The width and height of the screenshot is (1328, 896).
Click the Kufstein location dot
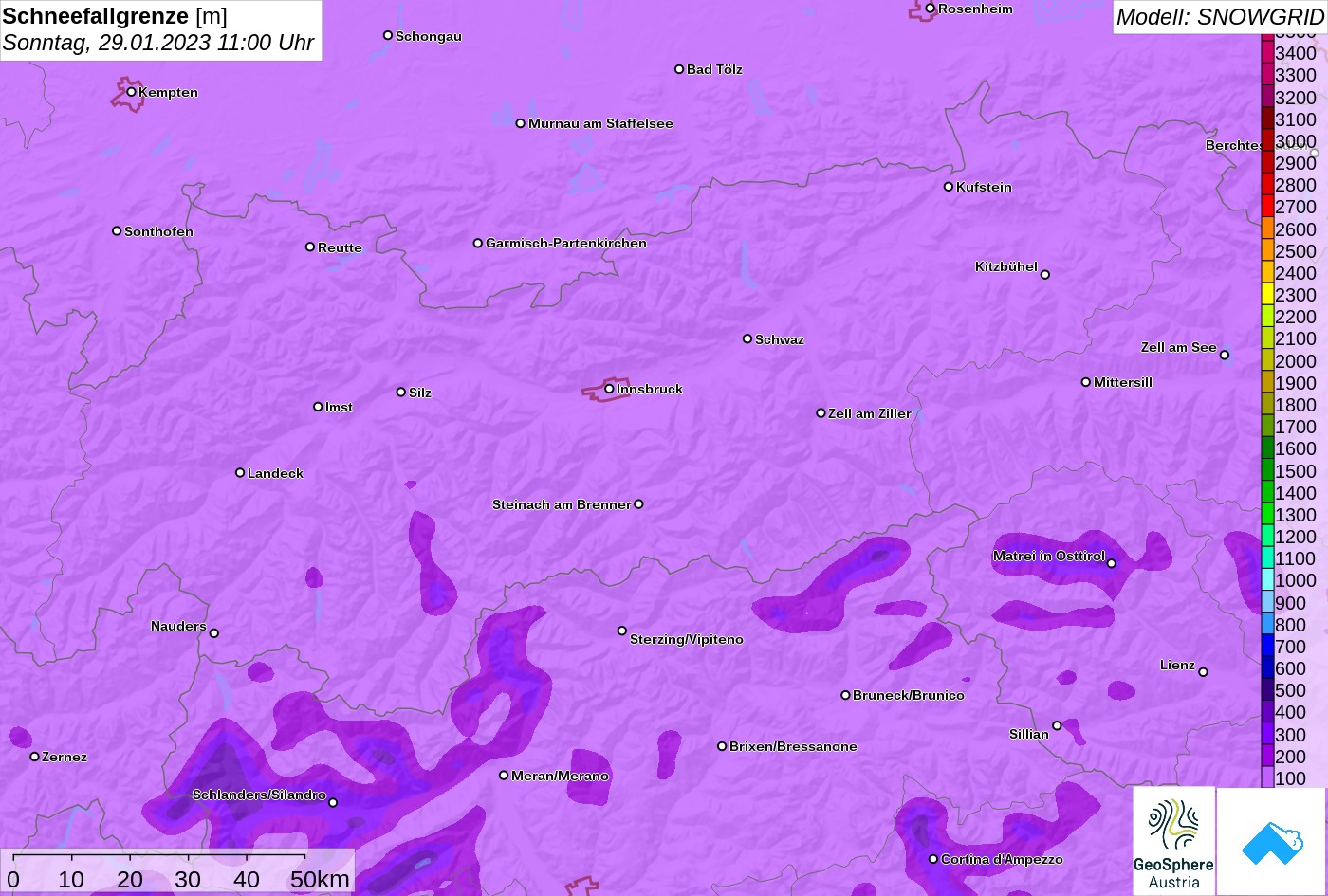(948, 187)
